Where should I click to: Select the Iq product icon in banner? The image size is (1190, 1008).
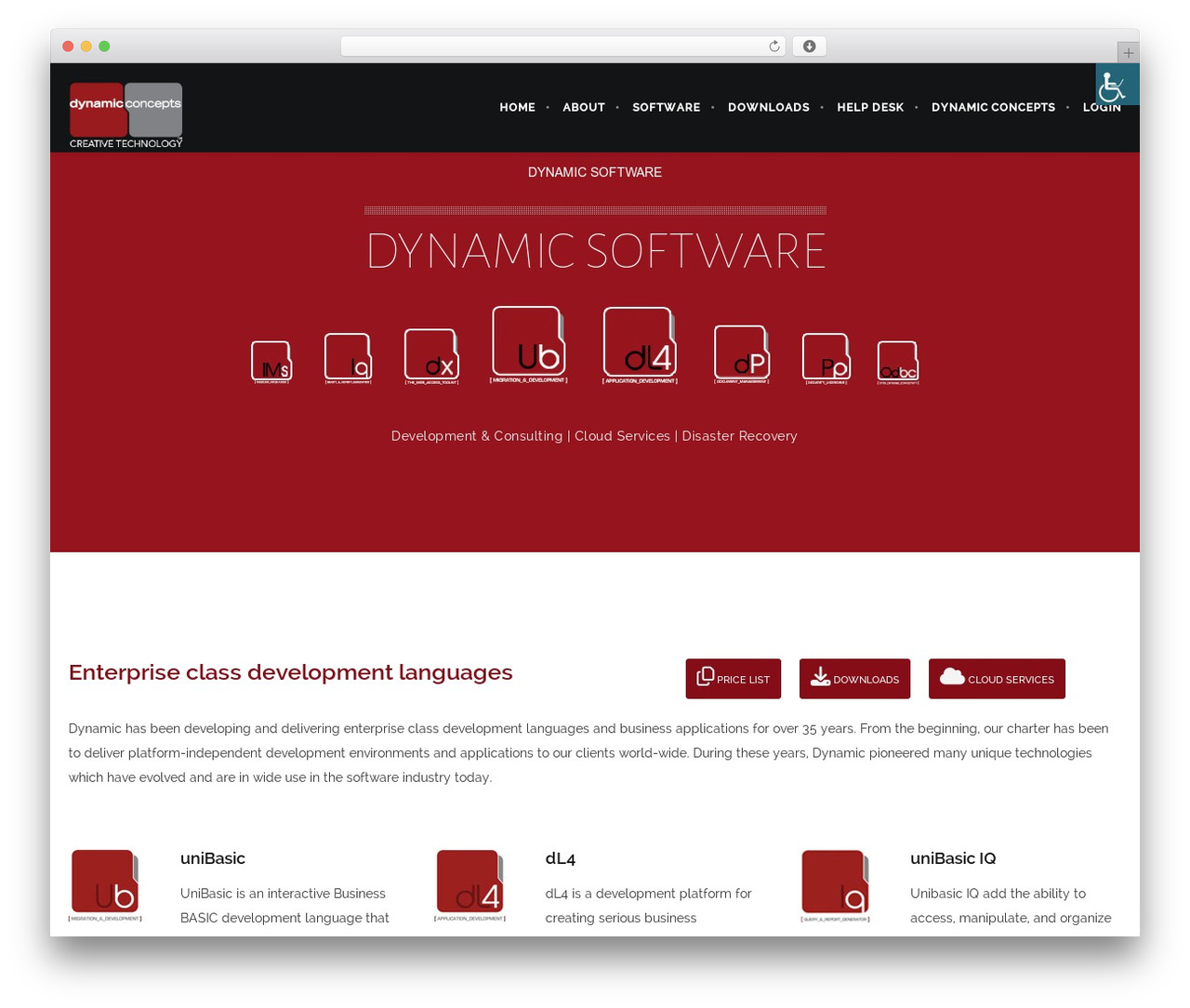pyautogui.click(x=349, y=359)
